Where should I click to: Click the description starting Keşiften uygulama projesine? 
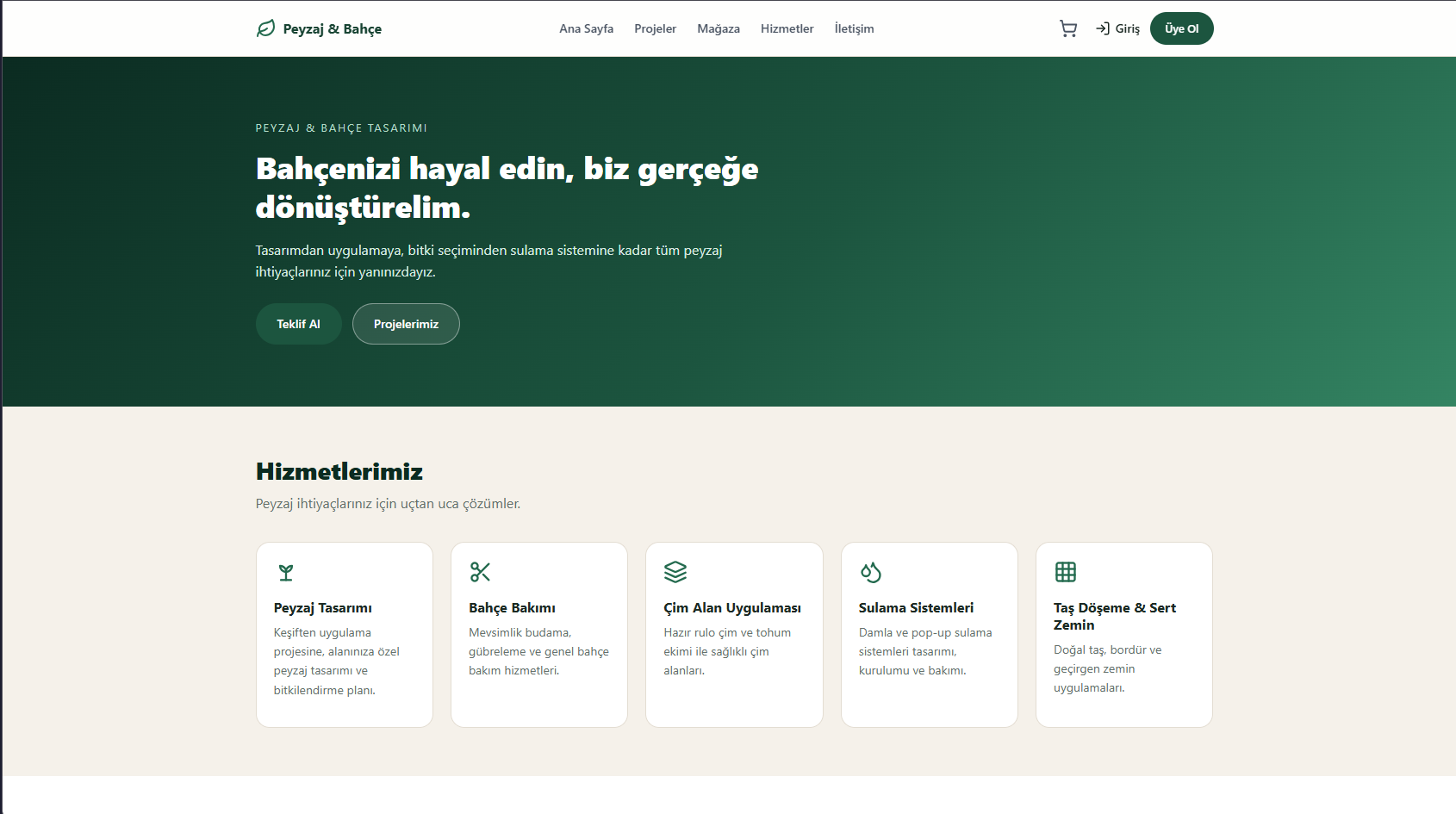coord(337,662)
